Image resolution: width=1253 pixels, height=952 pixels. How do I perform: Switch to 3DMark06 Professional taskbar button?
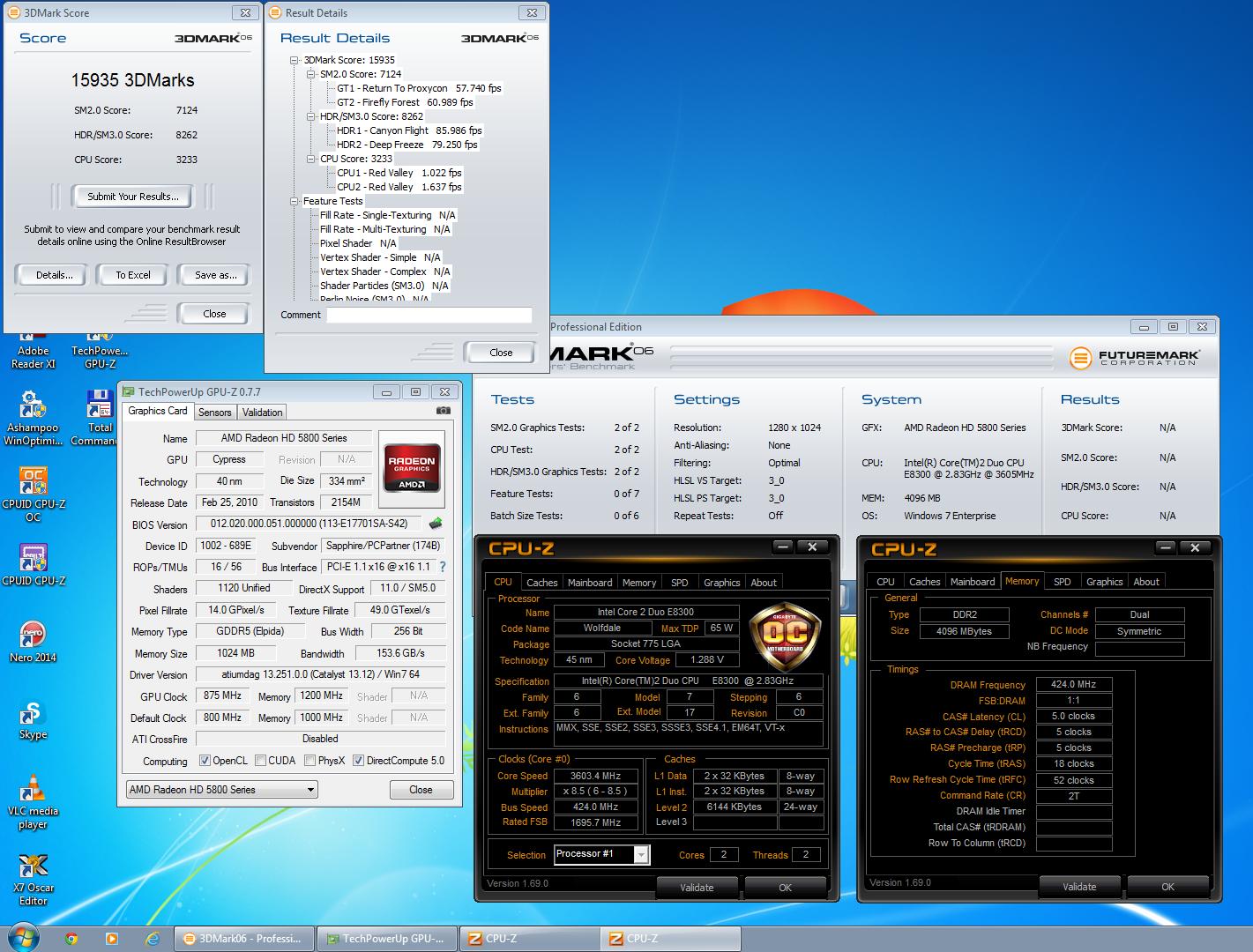coord(245,939)
